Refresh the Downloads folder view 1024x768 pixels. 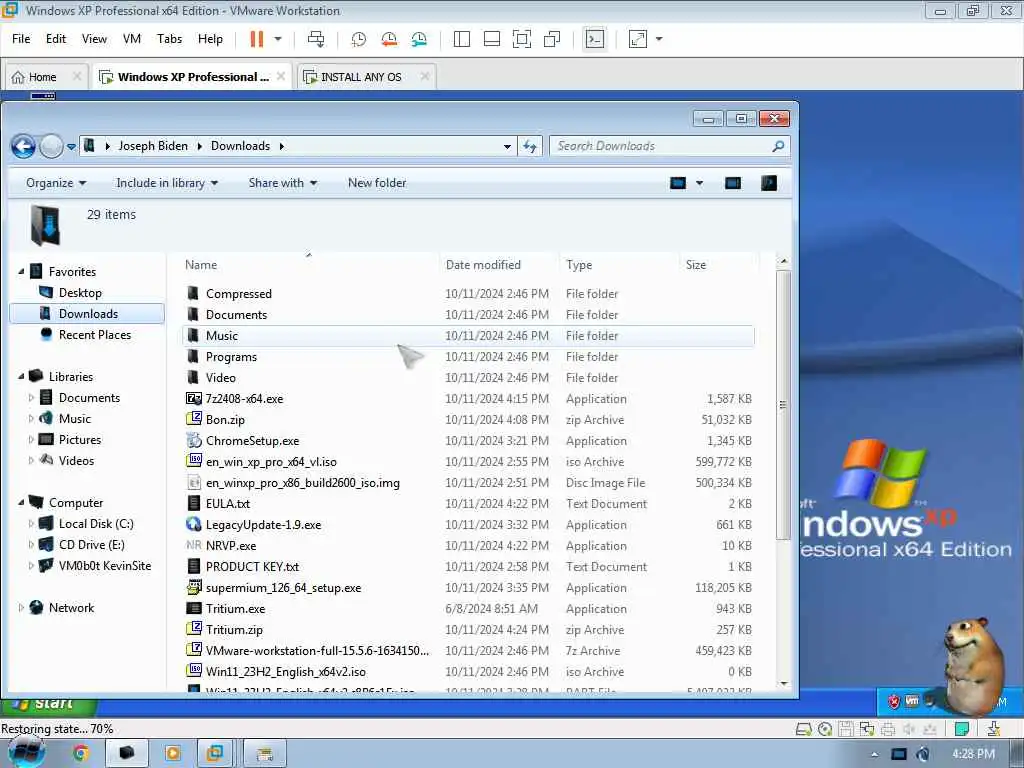coord(530,146)
